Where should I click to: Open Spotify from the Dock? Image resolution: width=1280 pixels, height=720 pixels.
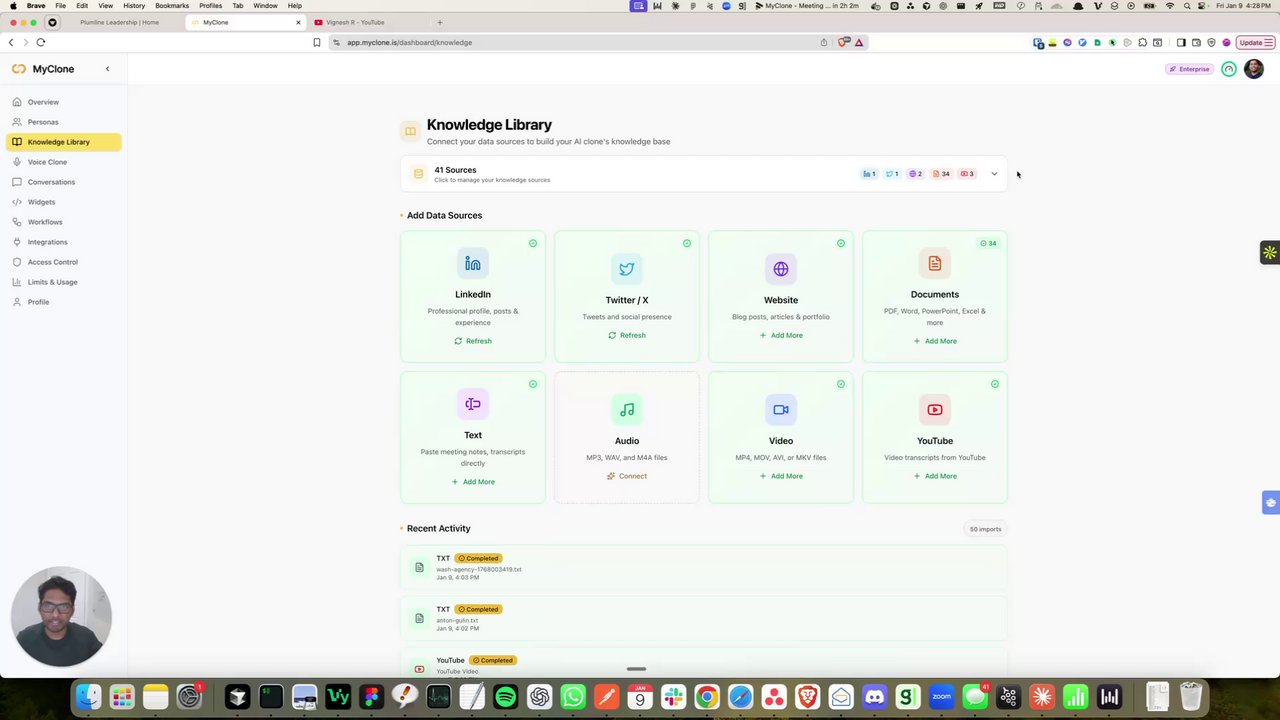pos(506,697)
